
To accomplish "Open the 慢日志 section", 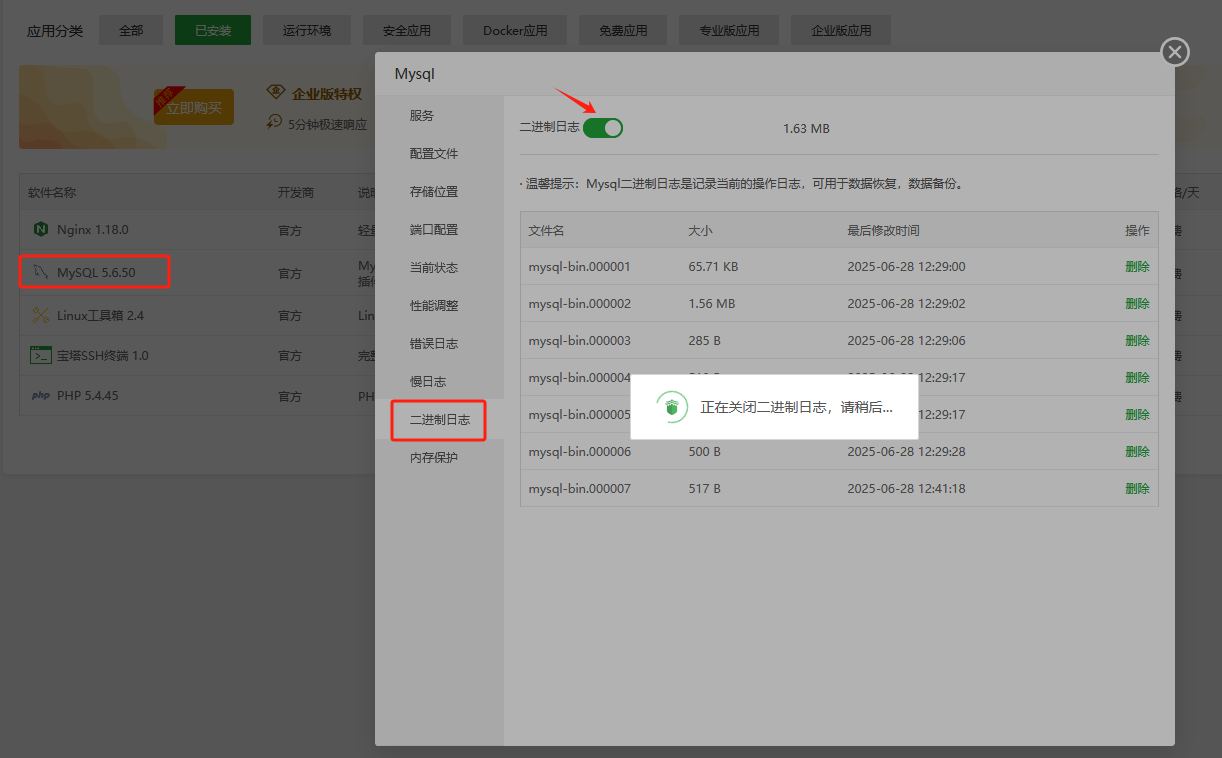I will point(427,381).
